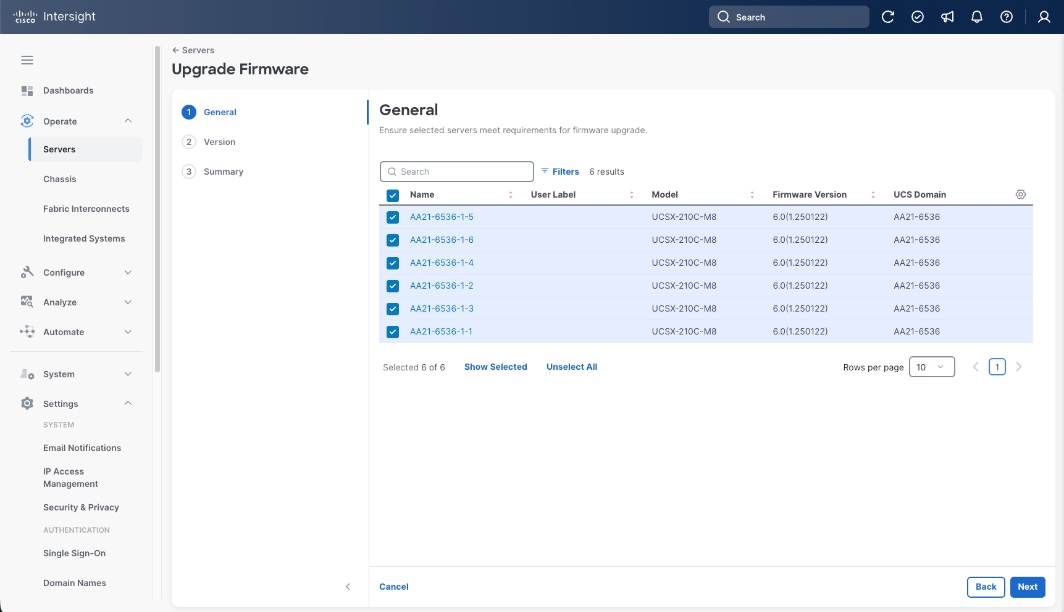The height and width of the screenshot is (612, 1064).
Task: Sort by Model column arrows
Action: click(x=752, y=195)
